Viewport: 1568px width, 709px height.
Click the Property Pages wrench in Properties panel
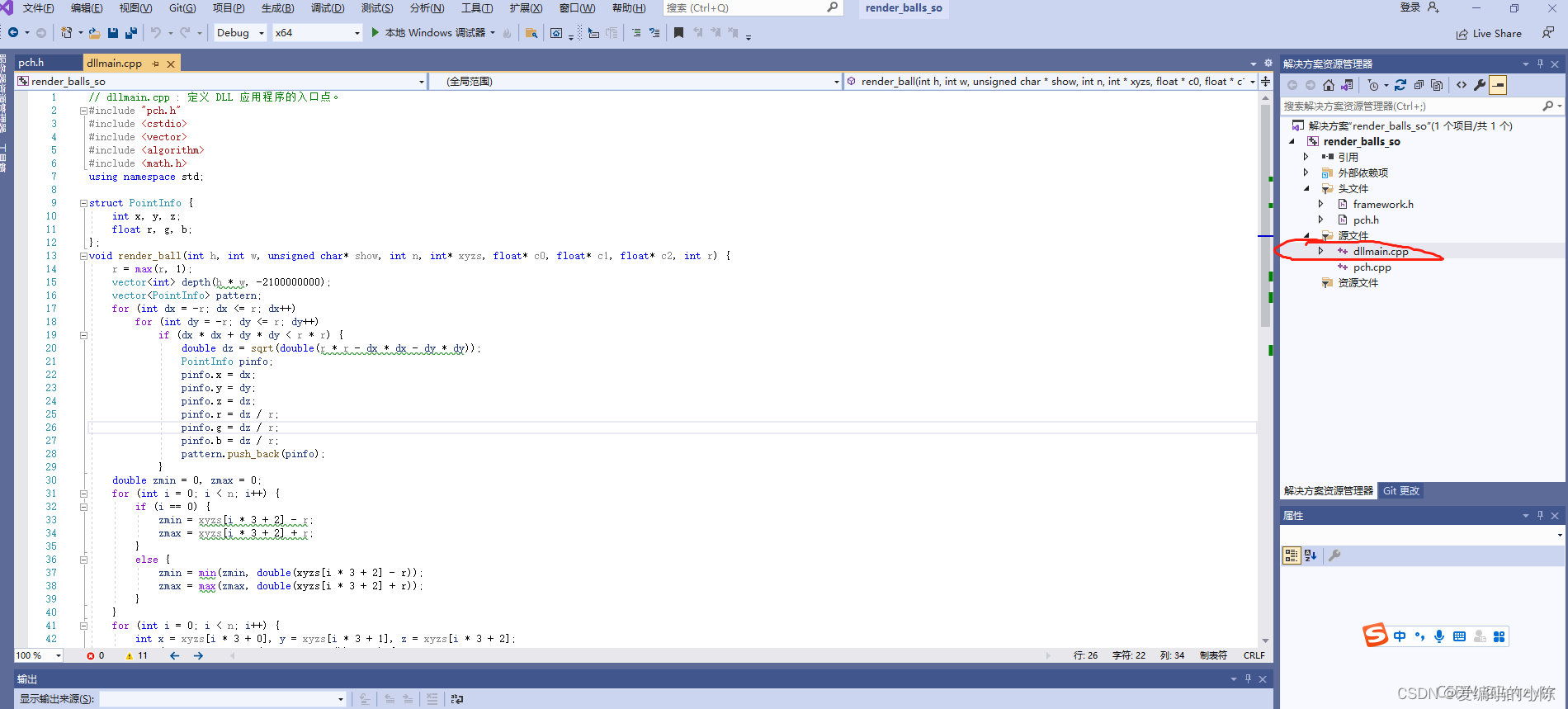tap(1334, 555)
